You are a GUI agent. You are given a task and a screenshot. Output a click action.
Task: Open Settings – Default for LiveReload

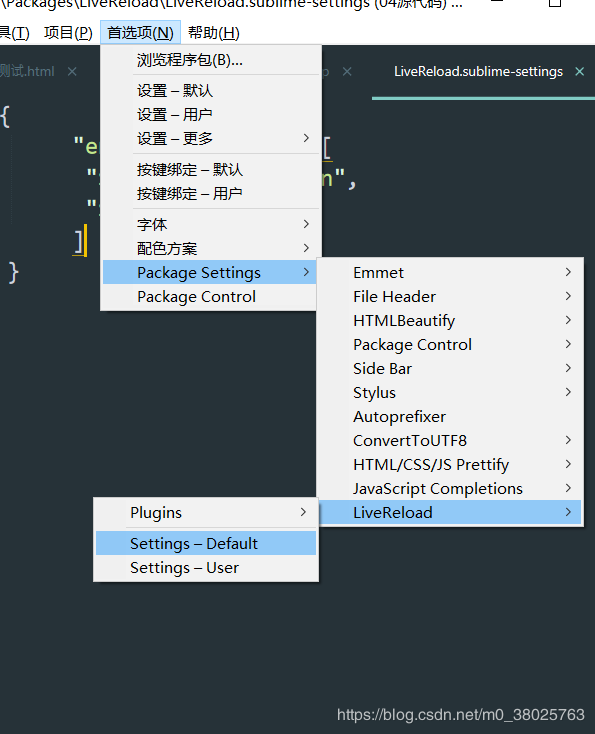tap(206, 543)
